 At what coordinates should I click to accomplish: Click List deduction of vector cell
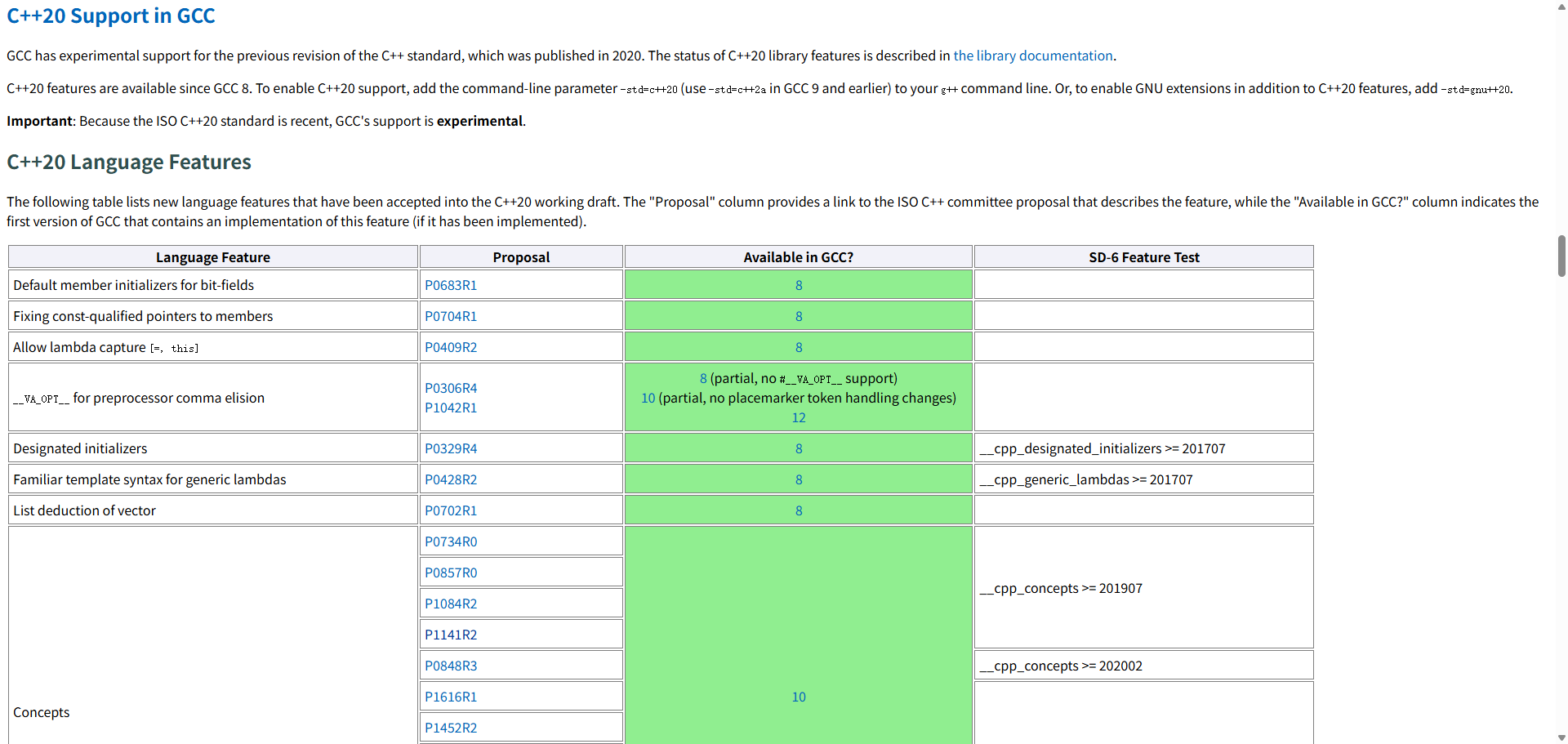coord(213,510)
